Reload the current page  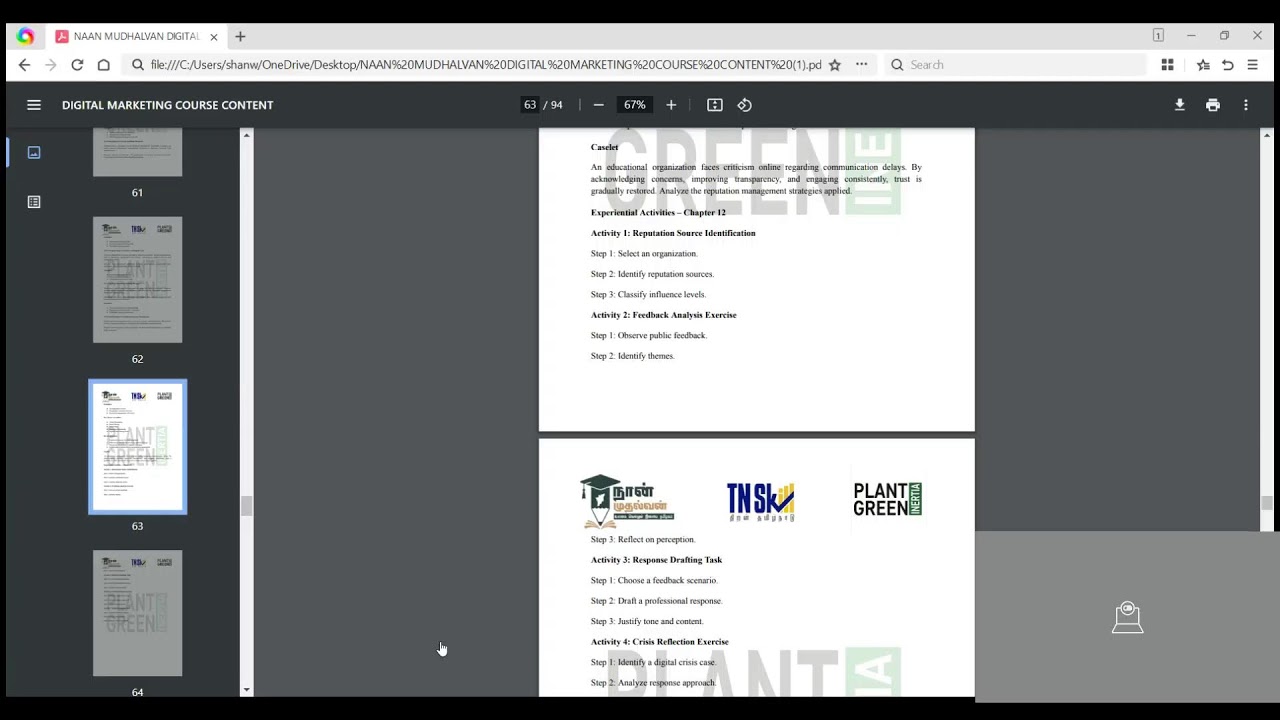[x=77, y=65]
